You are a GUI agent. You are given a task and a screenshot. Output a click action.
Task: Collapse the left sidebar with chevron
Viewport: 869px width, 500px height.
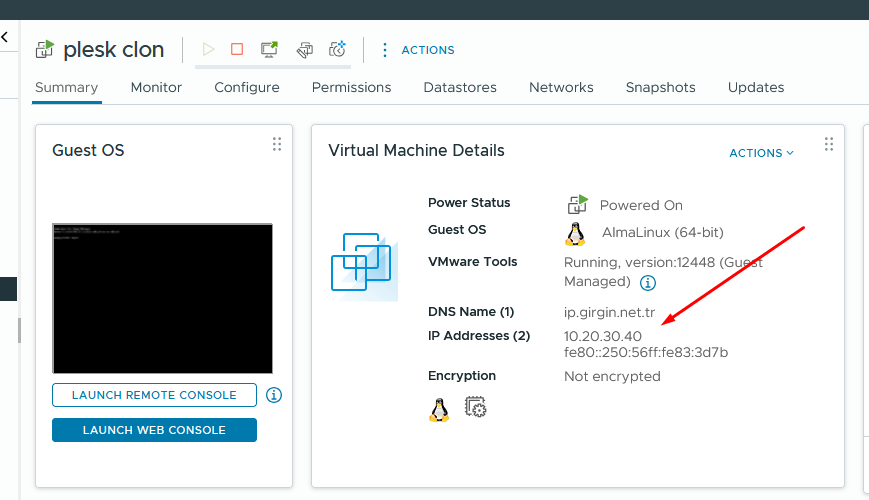[x=5, y=37]
